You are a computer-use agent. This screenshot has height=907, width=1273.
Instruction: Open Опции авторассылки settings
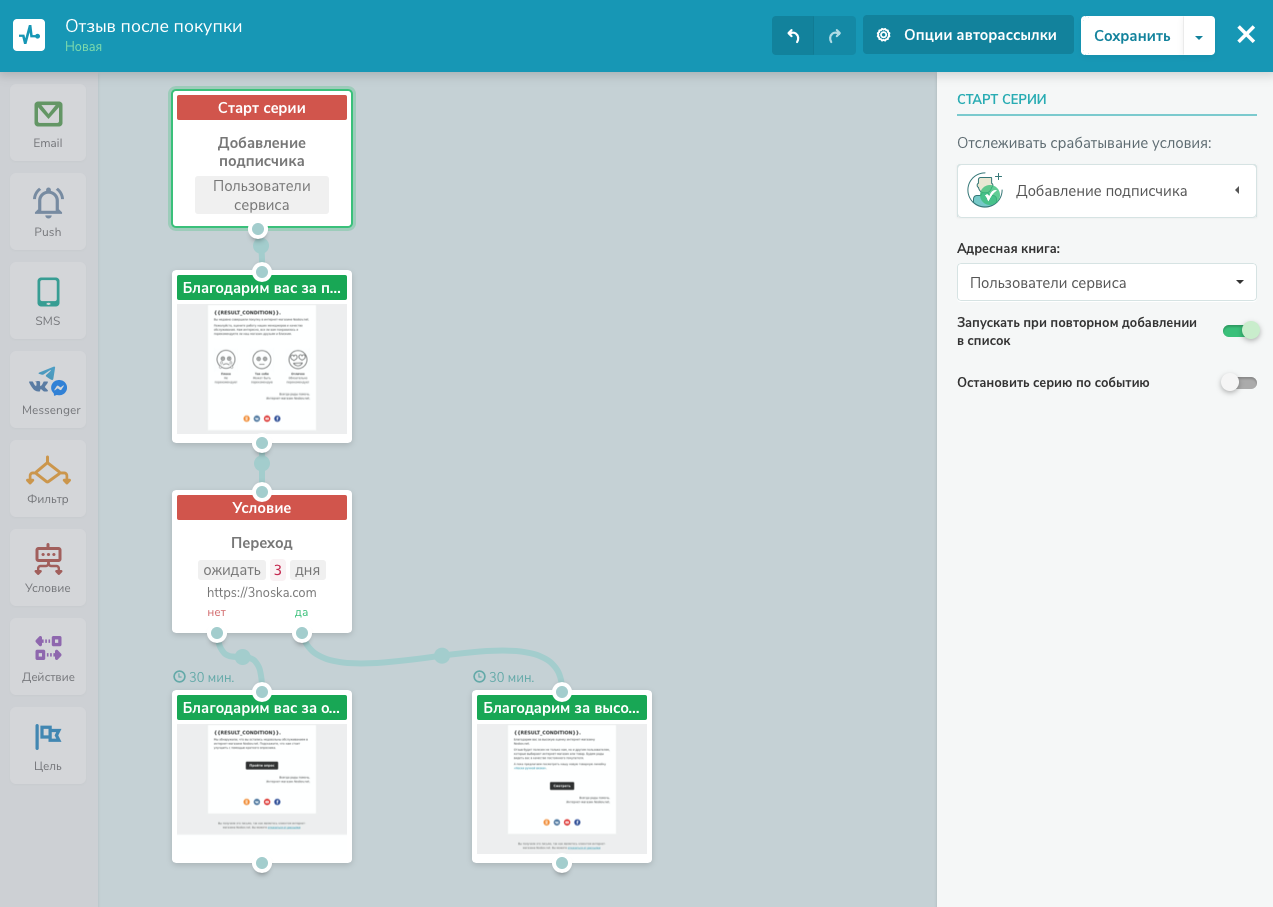coord(967,35)
